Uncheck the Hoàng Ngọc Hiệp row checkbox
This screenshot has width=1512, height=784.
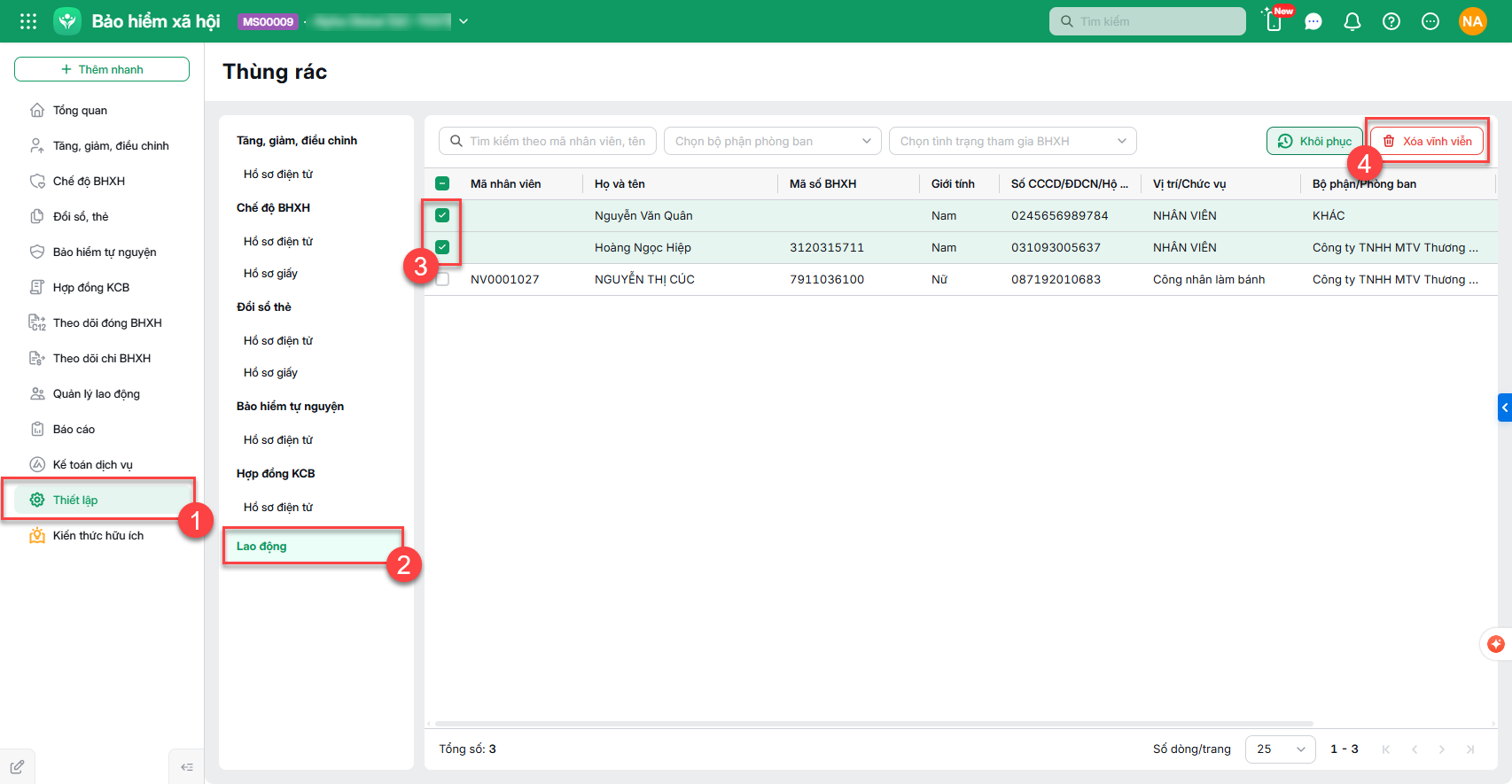442,247
